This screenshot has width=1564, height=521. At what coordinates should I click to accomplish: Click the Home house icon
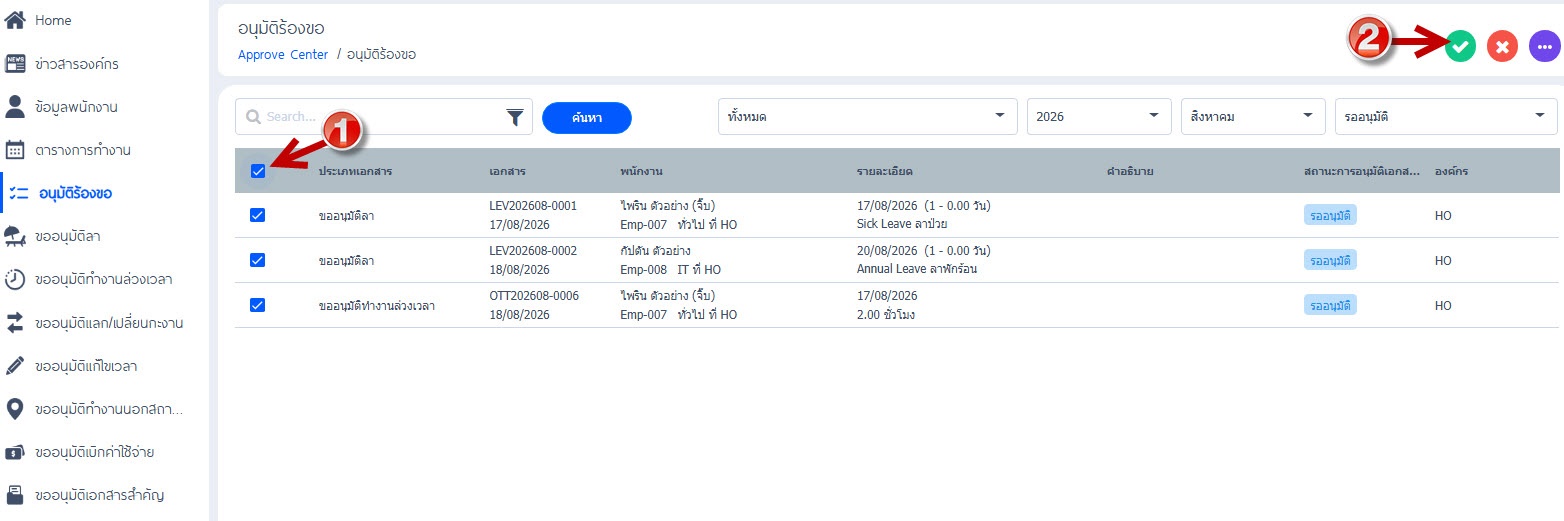[15, 20]
